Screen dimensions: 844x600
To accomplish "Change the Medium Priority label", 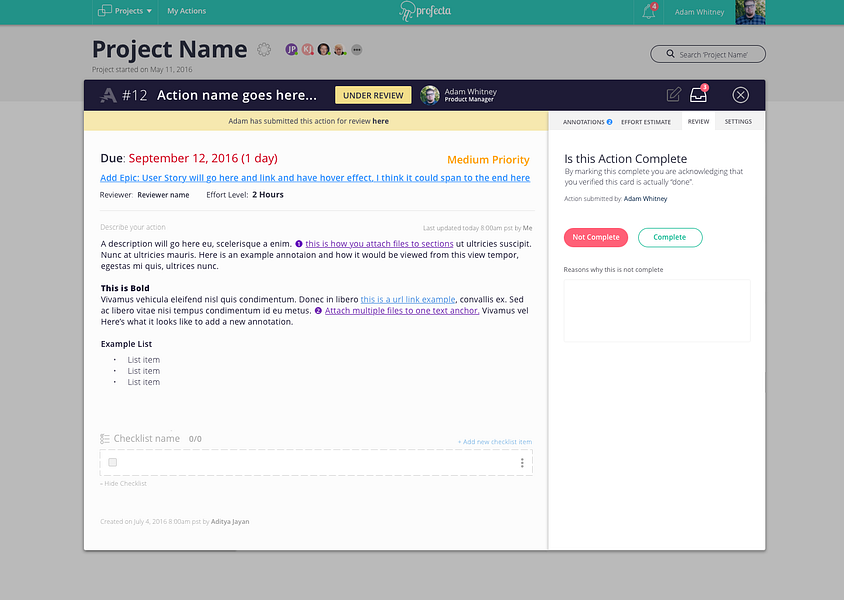I will [x=488, y=160].
